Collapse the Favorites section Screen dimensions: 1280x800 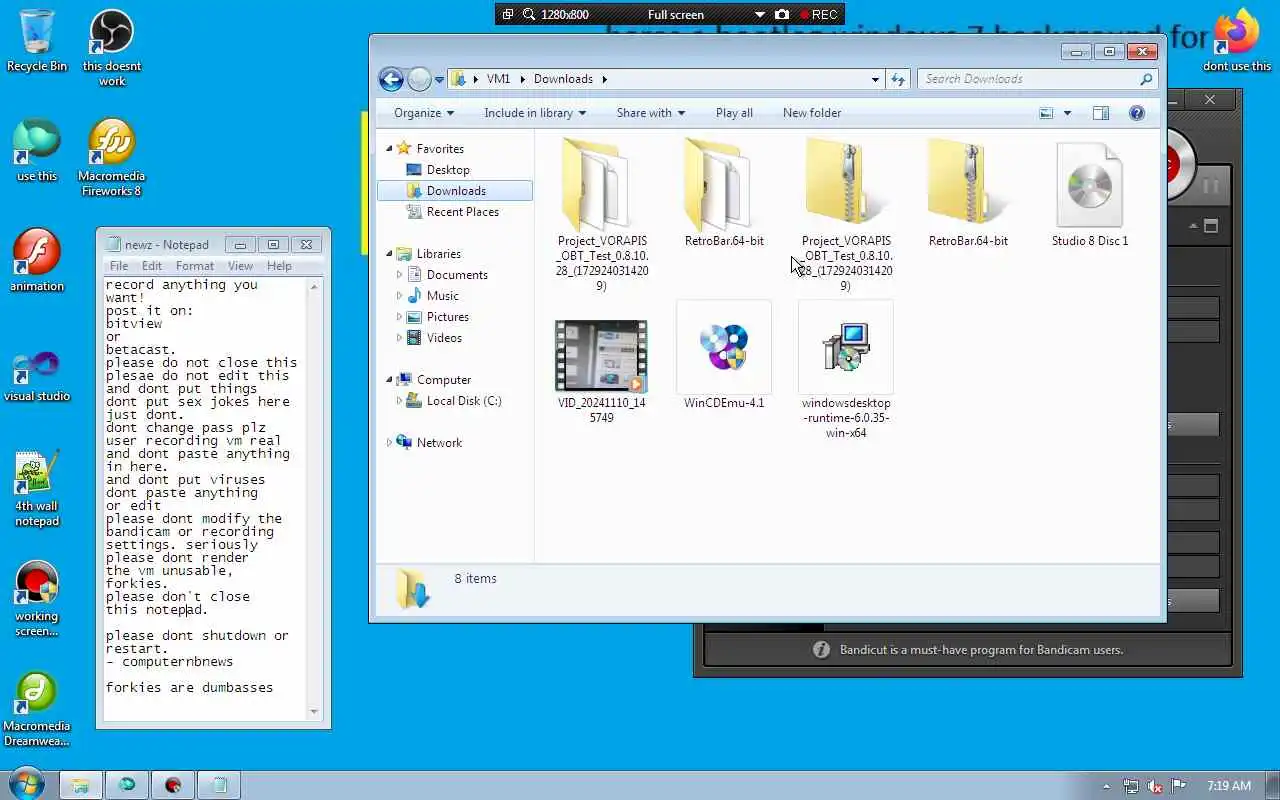click(390, 148)
